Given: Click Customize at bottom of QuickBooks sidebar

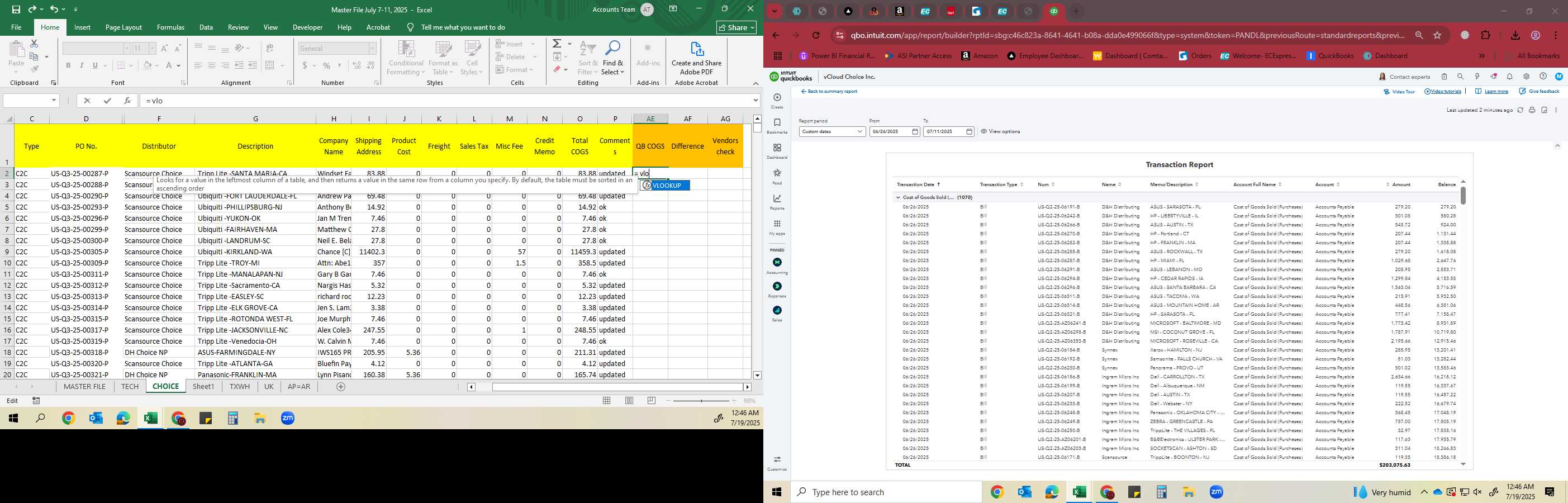Looking at the screenshot, I should (x=777, y=463).
